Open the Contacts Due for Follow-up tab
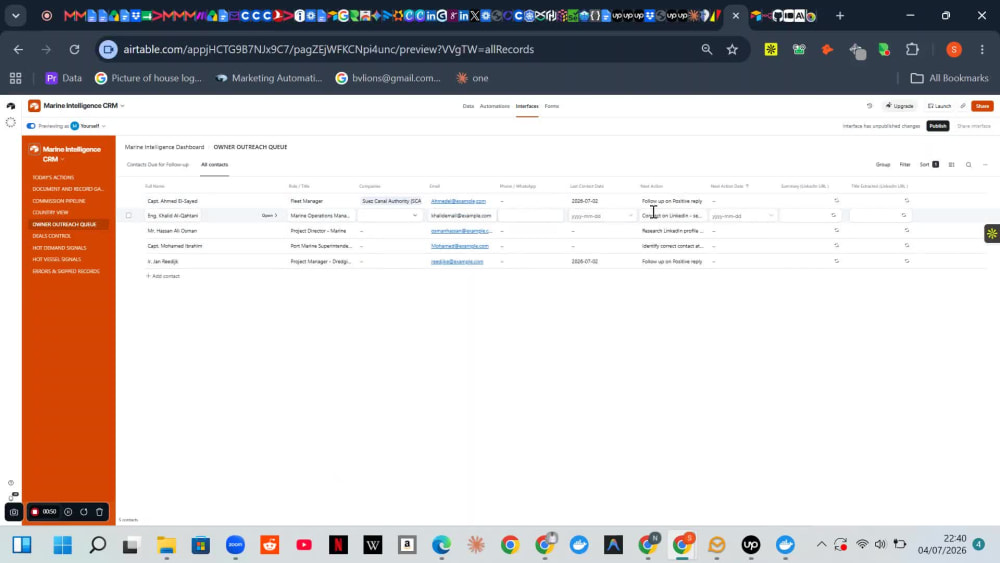1000x563 pixels. pos(158,165)
